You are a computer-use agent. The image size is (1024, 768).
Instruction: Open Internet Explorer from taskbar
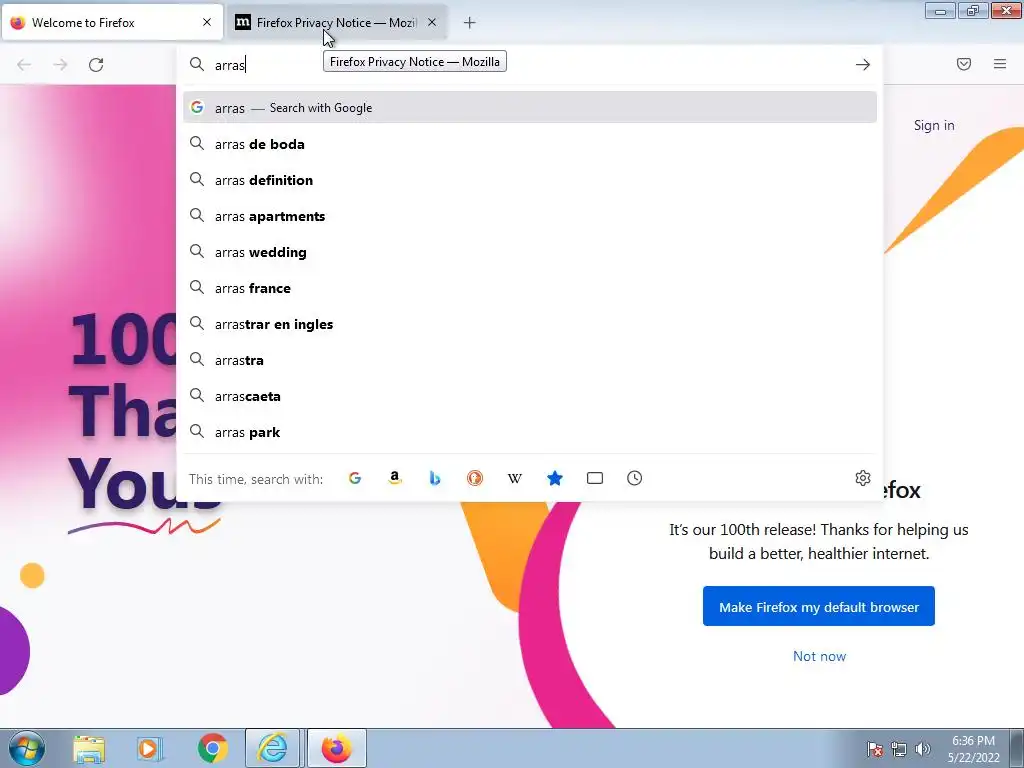coord(272,748)
